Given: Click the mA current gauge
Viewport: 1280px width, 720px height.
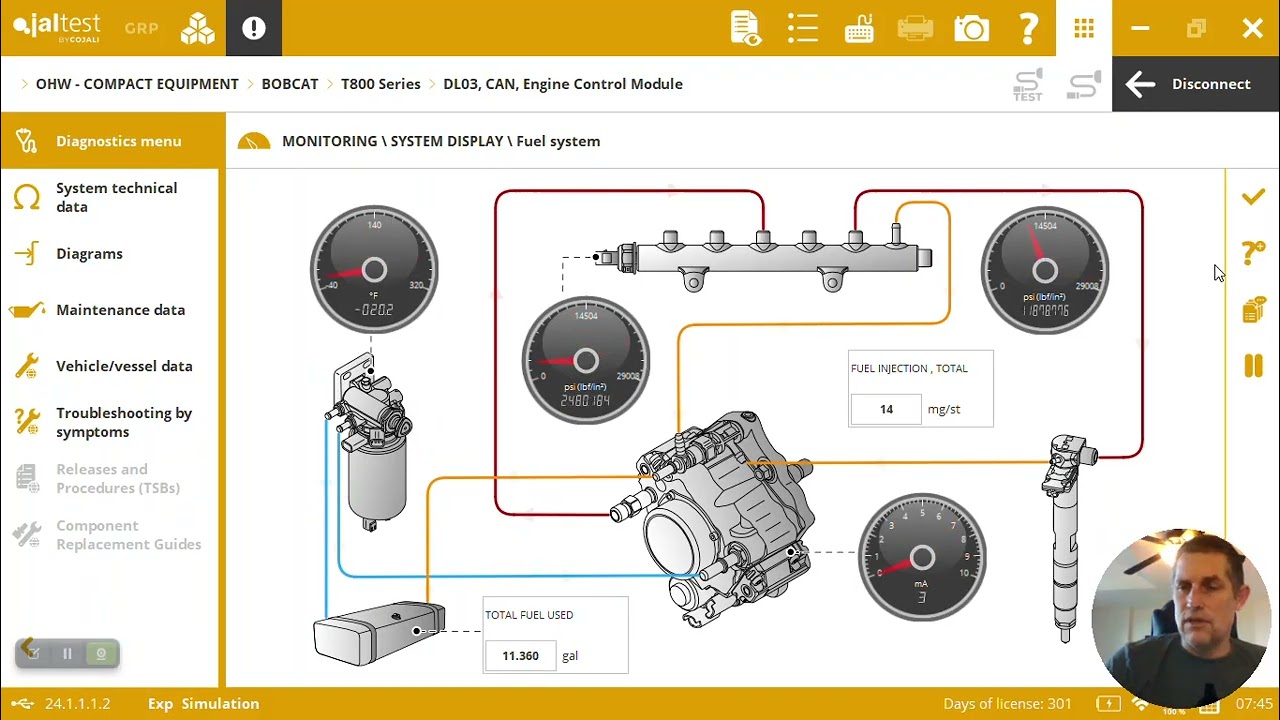Looking at the screenshot, I should coord(922,557).
